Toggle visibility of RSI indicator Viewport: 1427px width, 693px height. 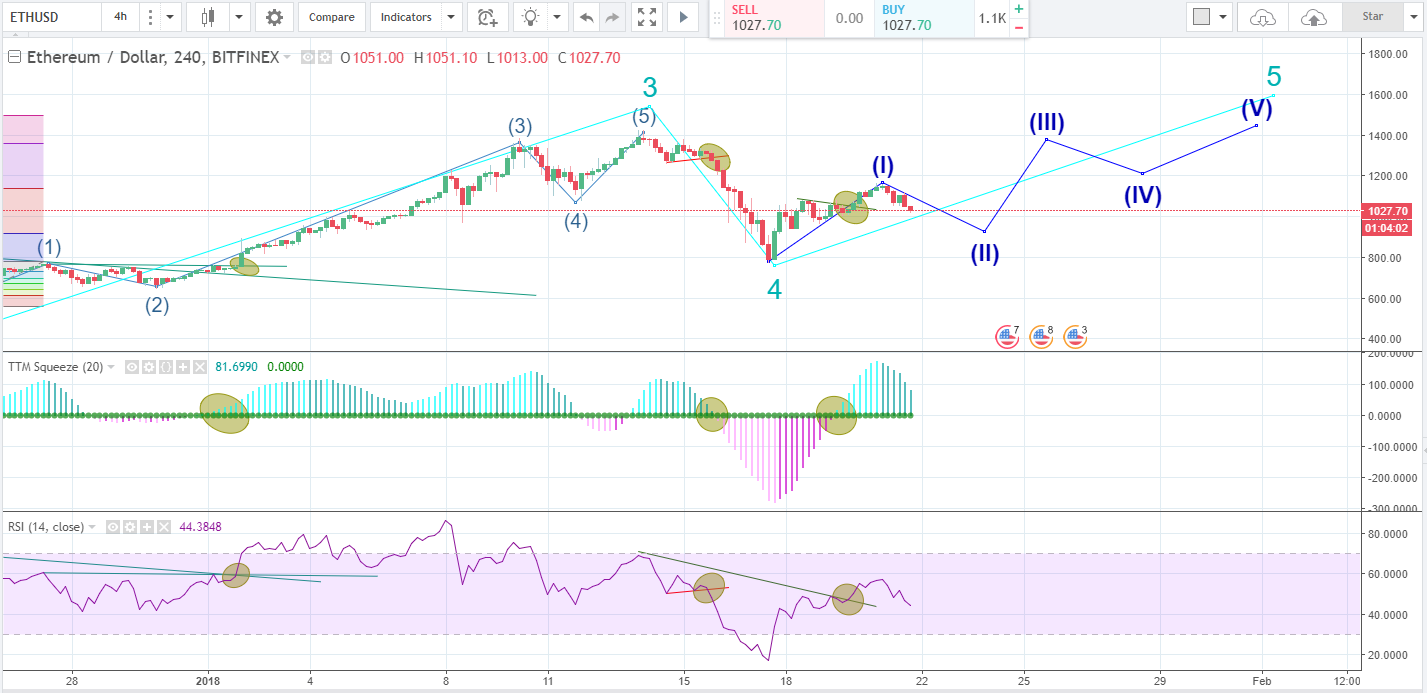click(x=115, y=526)
